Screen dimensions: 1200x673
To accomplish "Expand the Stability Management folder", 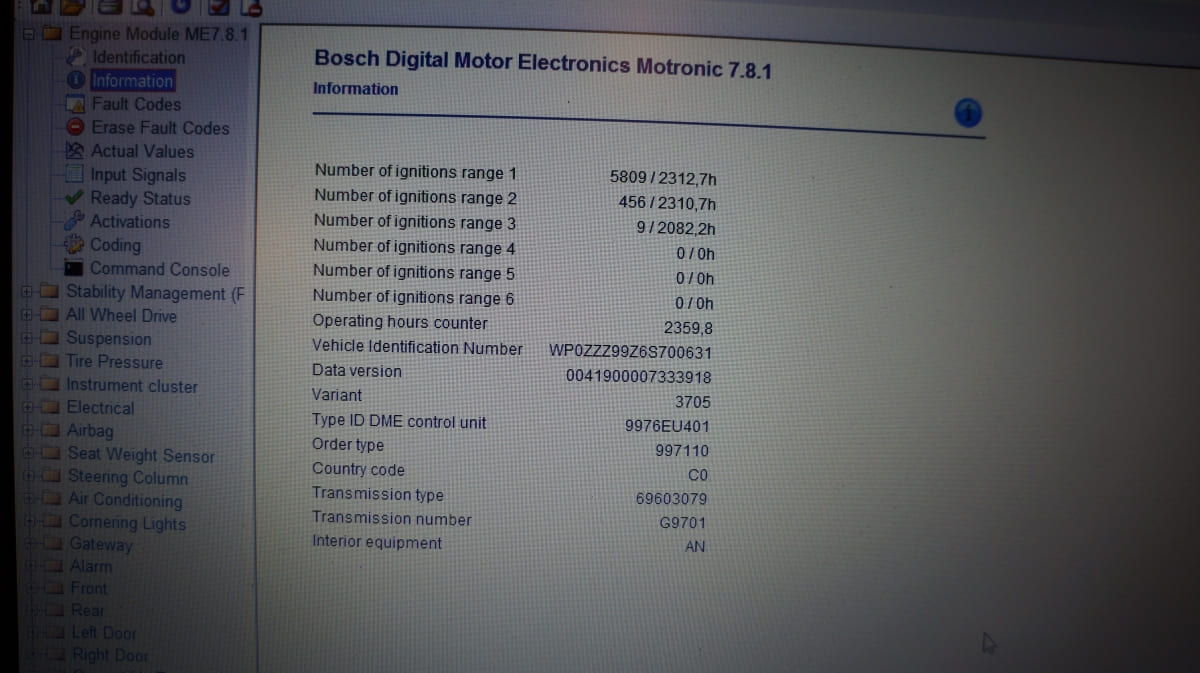I will point(26,292).
